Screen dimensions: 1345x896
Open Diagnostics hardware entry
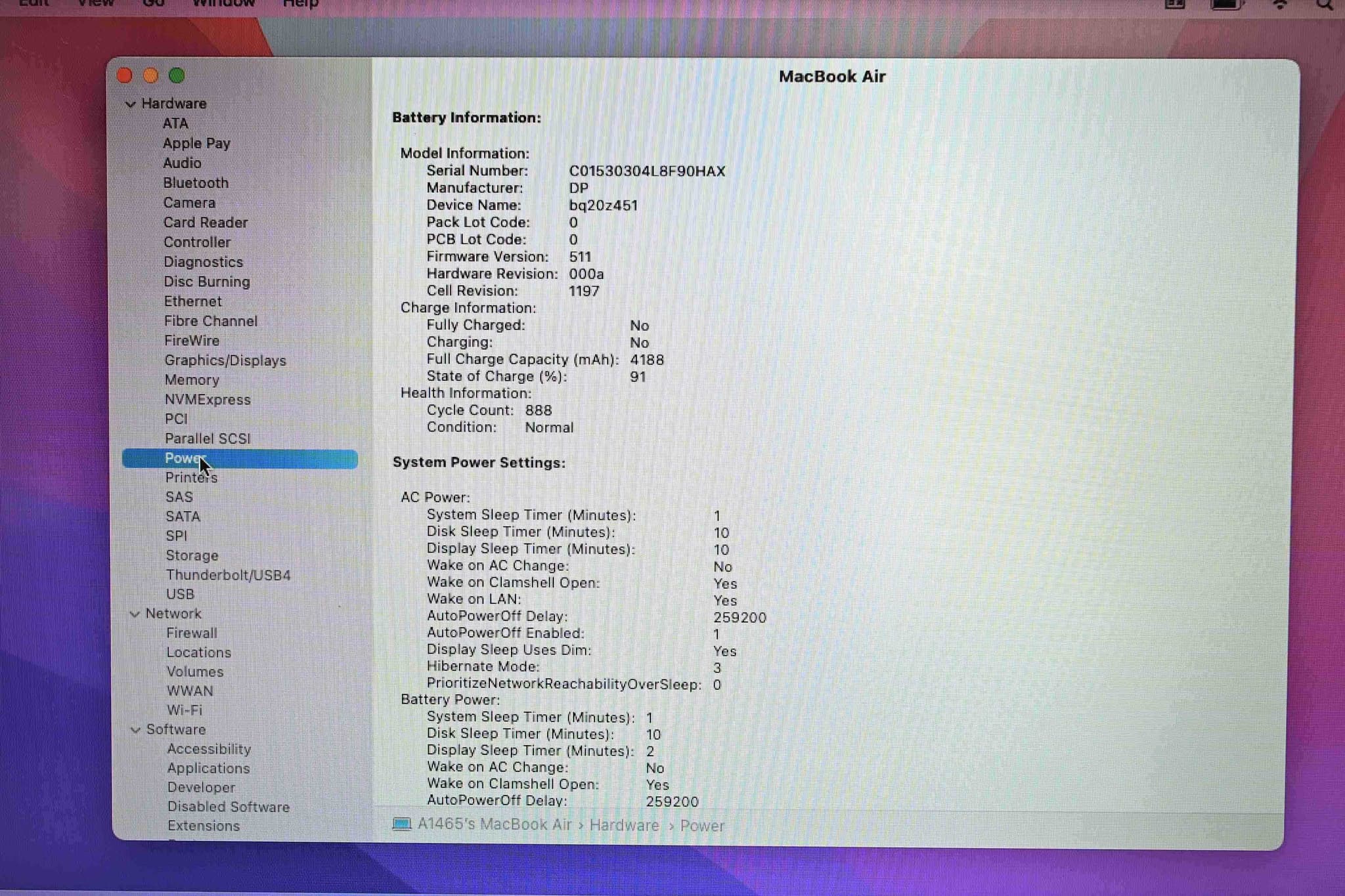(x=203, y=261)
